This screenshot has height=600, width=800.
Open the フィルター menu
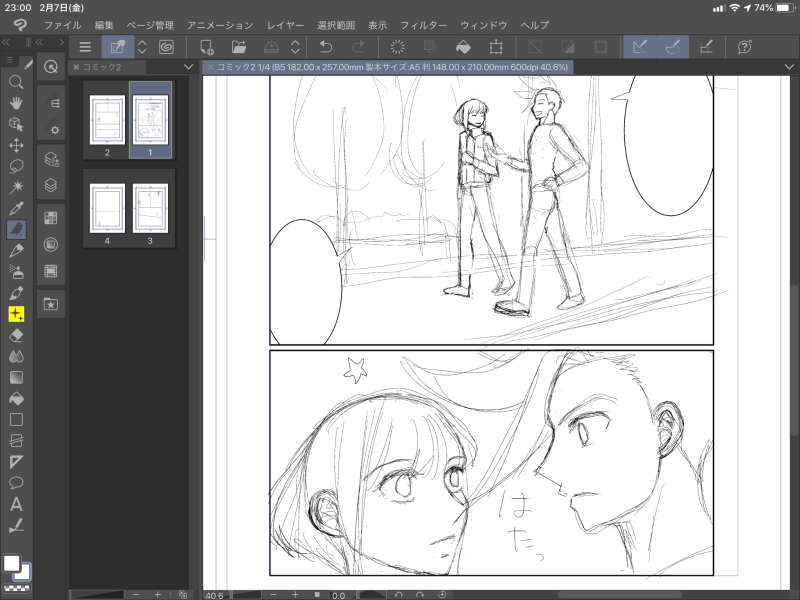click(x=423, y=25)
